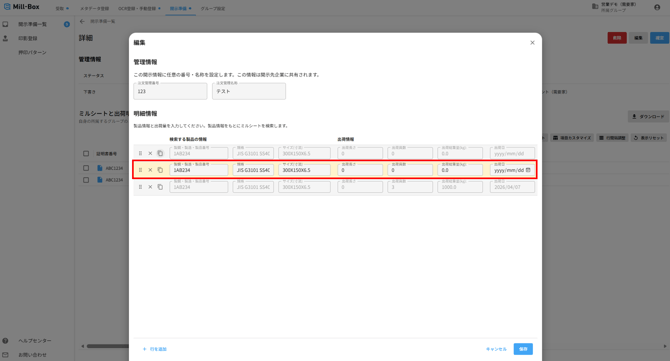Click the 0.0 weight field in highlighted row
This screenshot has height=361, width=670.
click(460, 170)
